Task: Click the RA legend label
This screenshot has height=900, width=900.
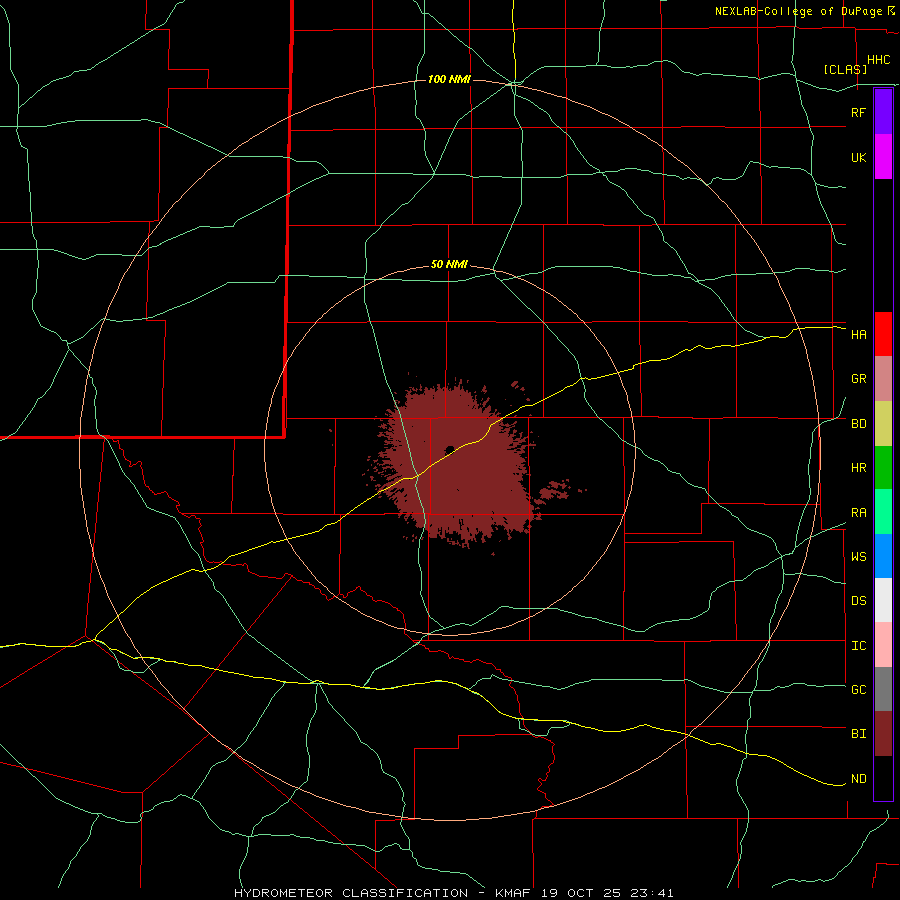Action: pyautogui.click(x=858, y=513)
